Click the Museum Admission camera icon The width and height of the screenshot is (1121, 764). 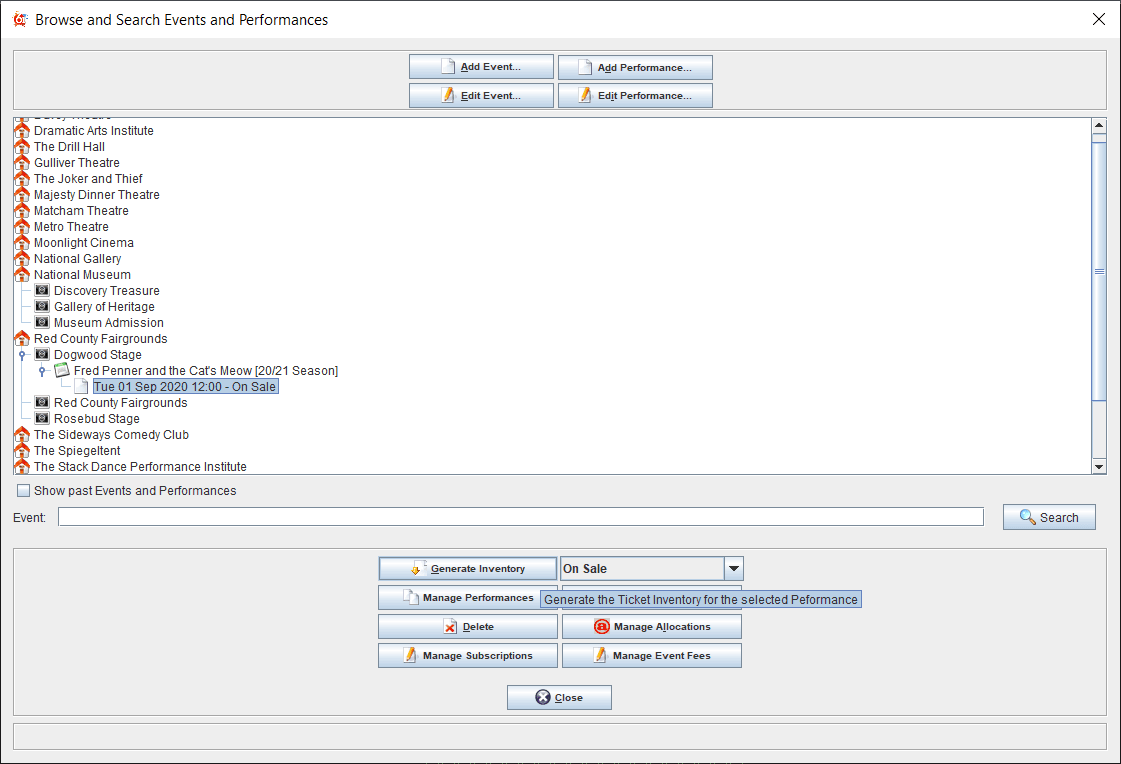coord(42,323)
